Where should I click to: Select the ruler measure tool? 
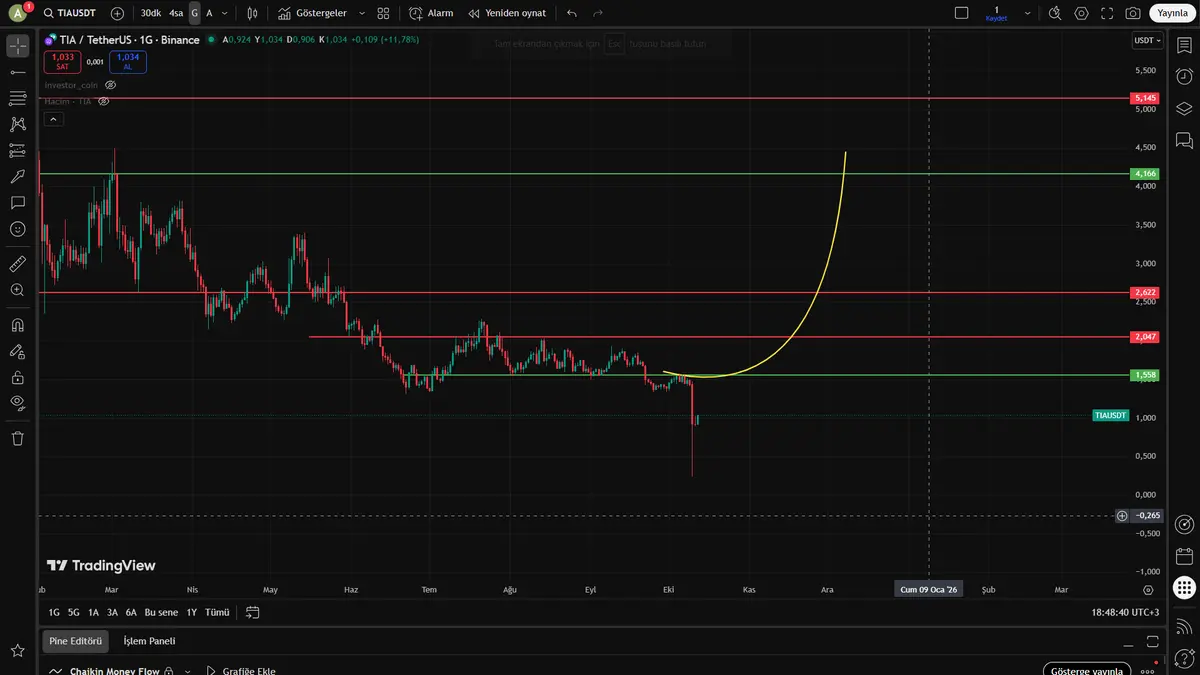17,264
